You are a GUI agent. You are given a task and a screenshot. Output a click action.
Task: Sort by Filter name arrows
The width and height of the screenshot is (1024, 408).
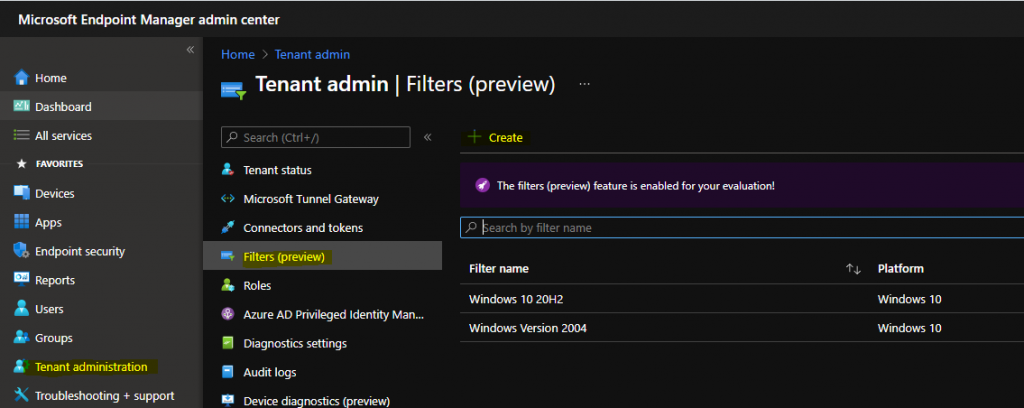(x=853, y=269)
